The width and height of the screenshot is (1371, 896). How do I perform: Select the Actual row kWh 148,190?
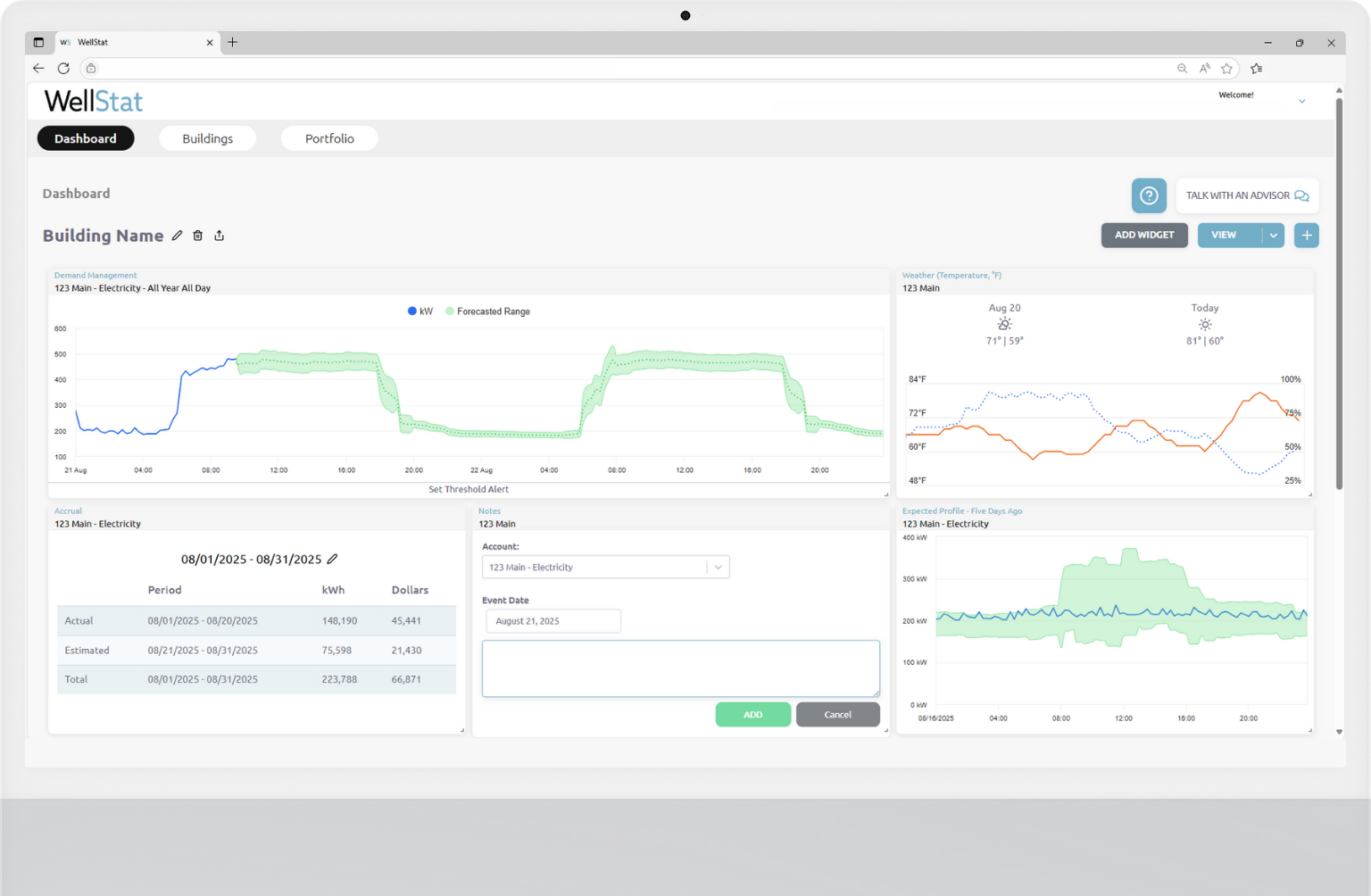339,620
